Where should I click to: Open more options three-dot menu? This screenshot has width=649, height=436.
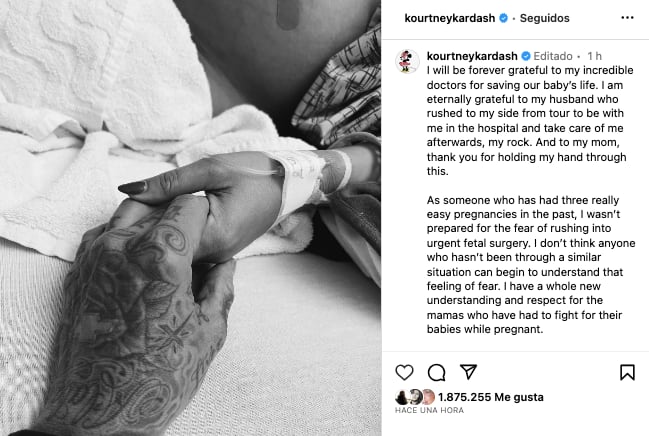(x=627, y=18)
